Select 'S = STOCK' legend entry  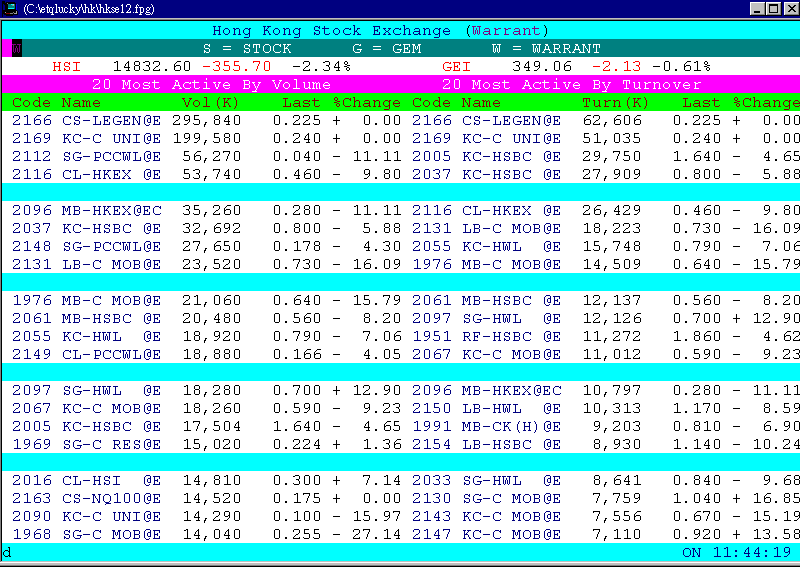tap(247, 48)
